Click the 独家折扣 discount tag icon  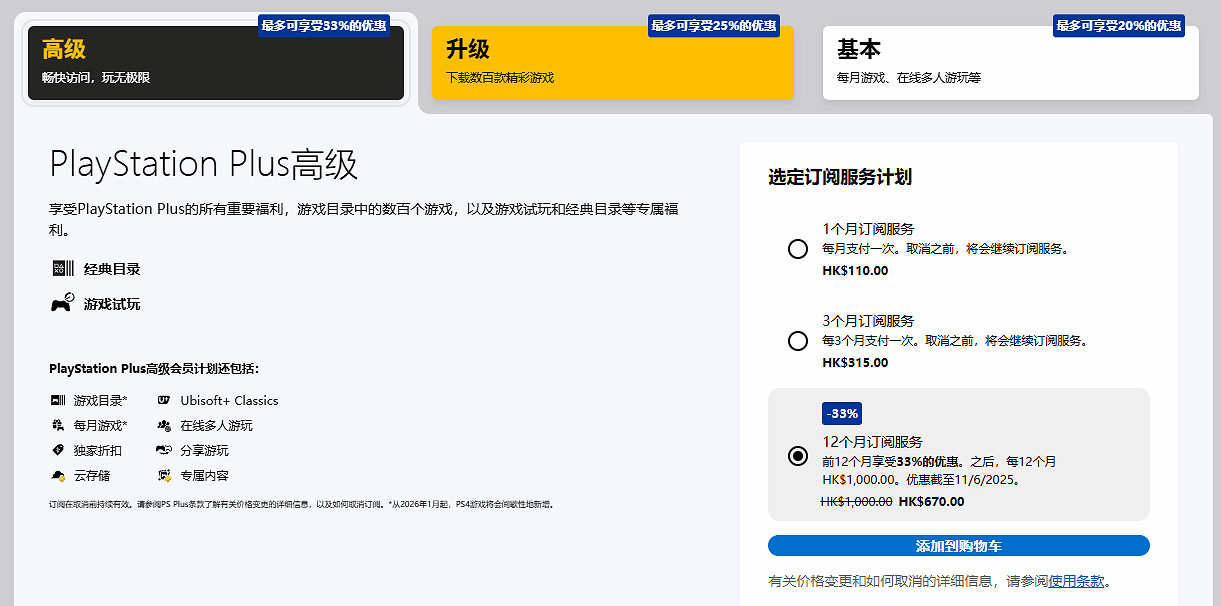pyautogui.click(x=60, y=449)
